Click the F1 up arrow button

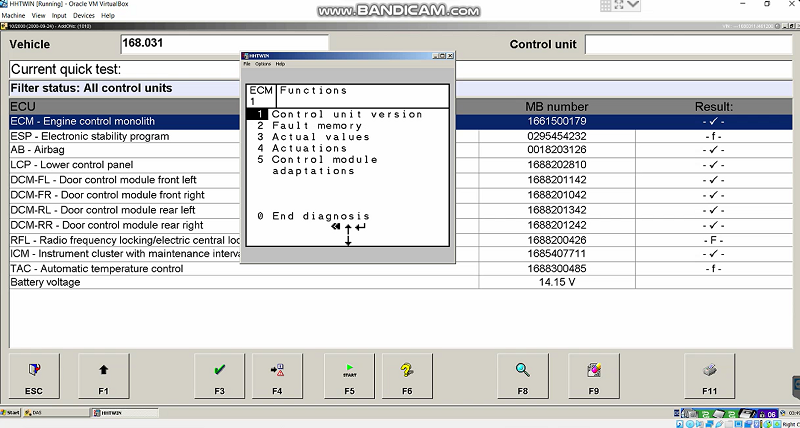pyautogui.click(x=104, y=376)
